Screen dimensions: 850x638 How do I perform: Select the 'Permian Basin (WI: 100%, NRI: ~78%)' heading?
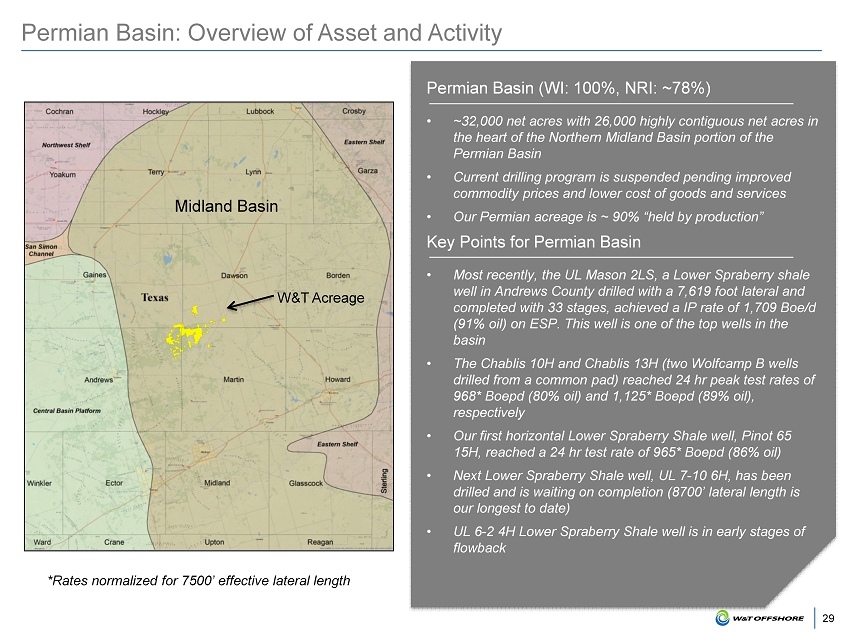tap(568, 88)
